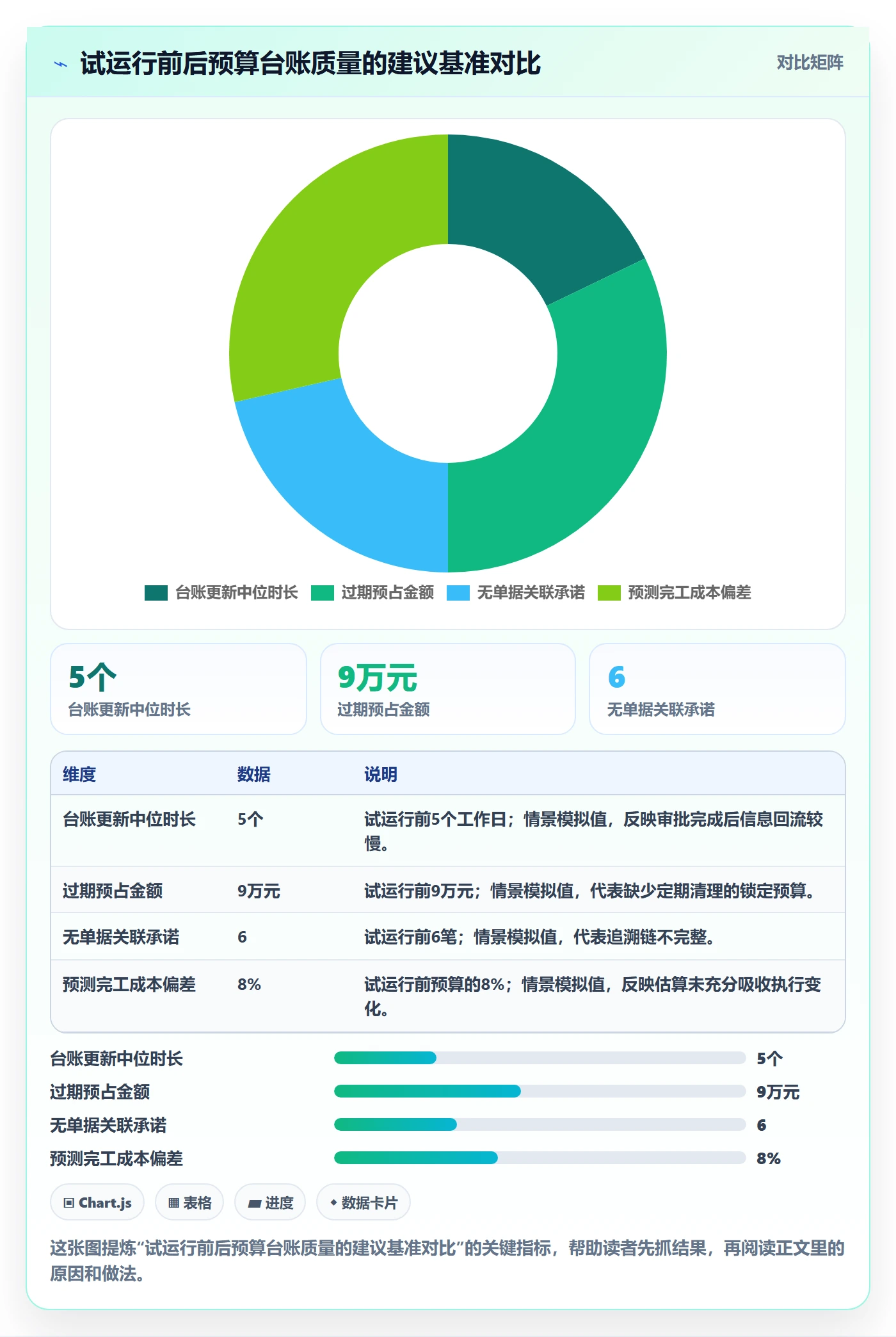The width and height of the screenshot is (896, 1337).
Task: Click the 数据卡片 tag chip
Action: (x=364, y=1203)
